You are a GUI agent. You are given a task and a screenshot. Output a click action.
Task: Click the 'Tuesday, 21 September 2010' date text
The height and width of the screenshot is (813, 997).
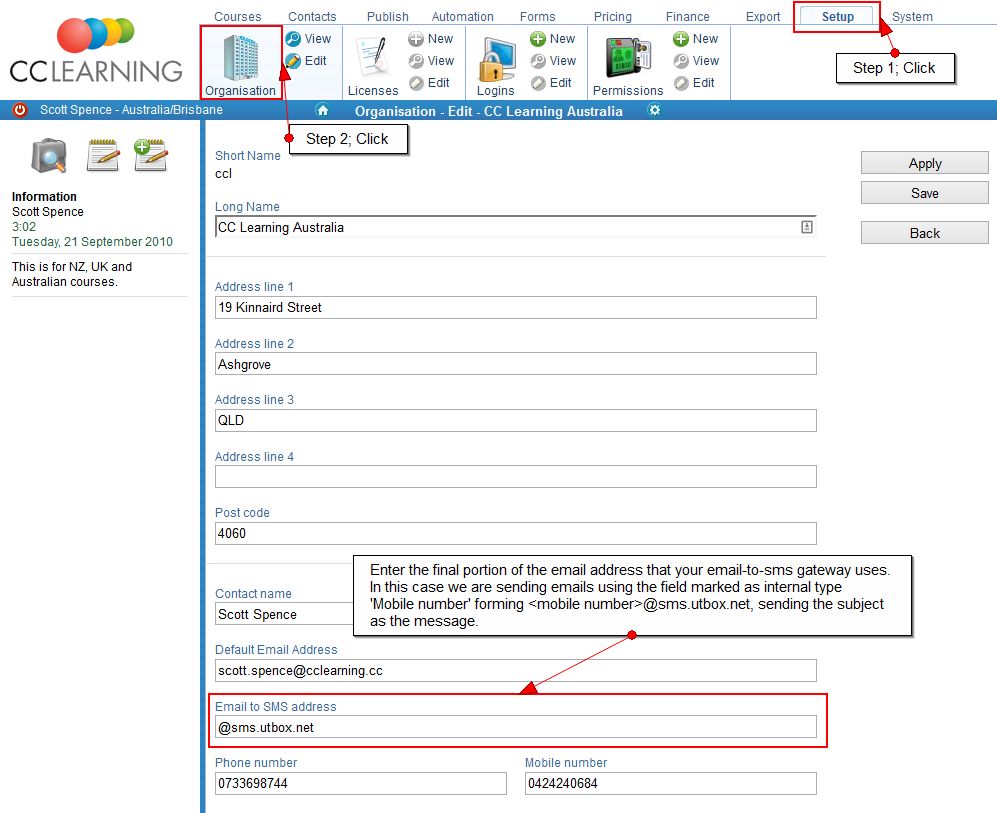[x=92, y=242]
